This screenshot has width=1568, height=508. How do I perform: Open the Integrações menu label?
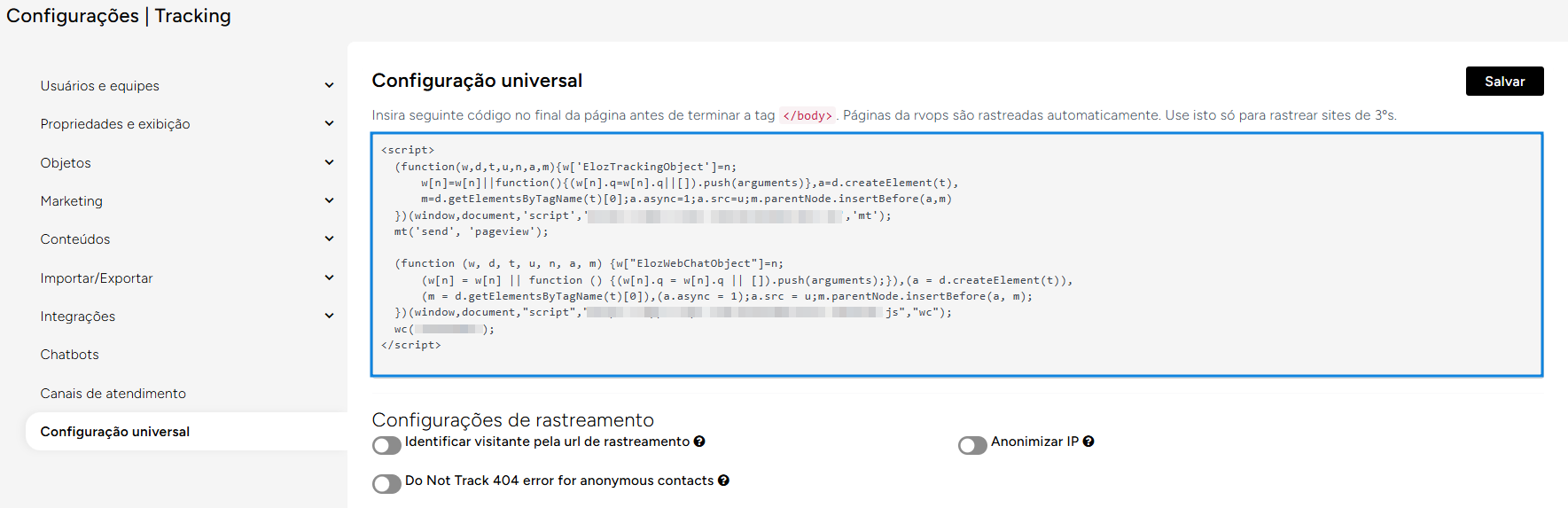pos(77,317)
